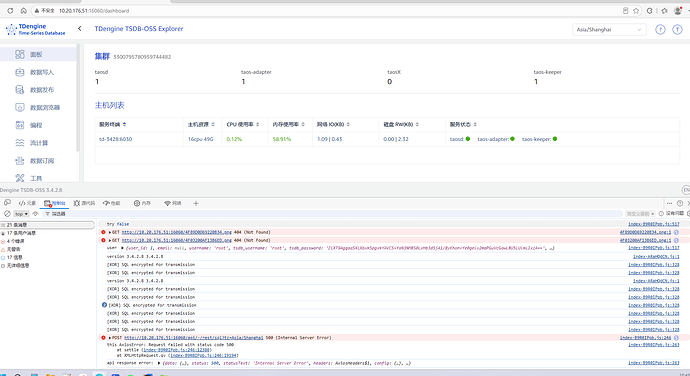The width and height of the screenshot is (690, 376).
Task: Click the repeated-message badge on XOR row
Action: [x=104, y=305]
